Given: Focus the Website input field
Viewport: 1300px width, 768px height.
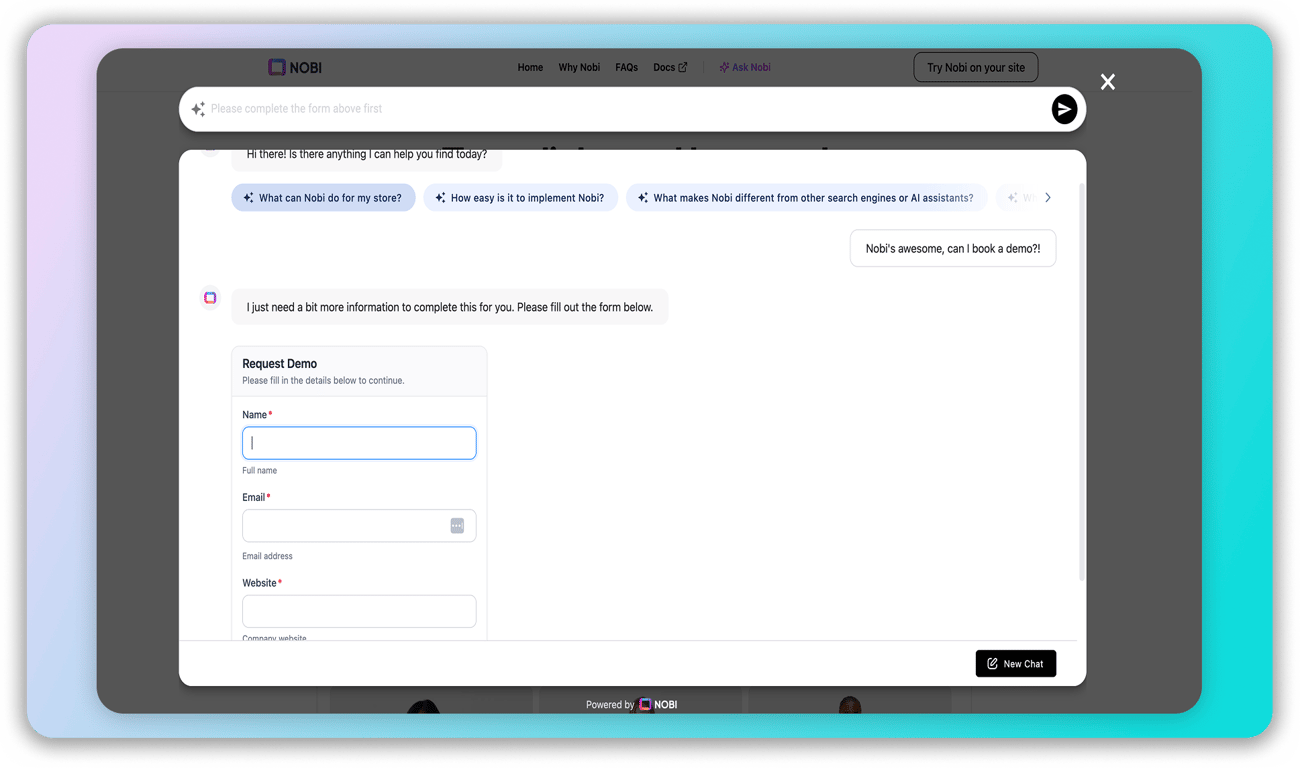Looking at the screenshot, I should (359, 611).
